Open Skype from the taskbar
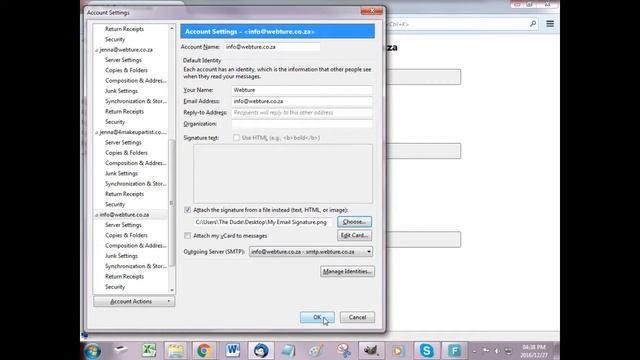This screenshot has height=360, width=640. tap(427, 351)
